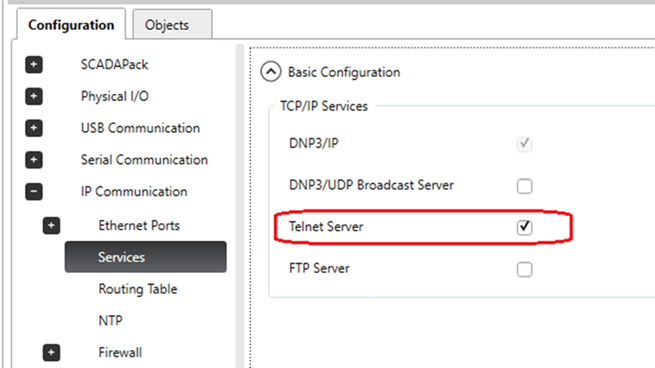Expand the Serial Communication node

tap(34, 160)
